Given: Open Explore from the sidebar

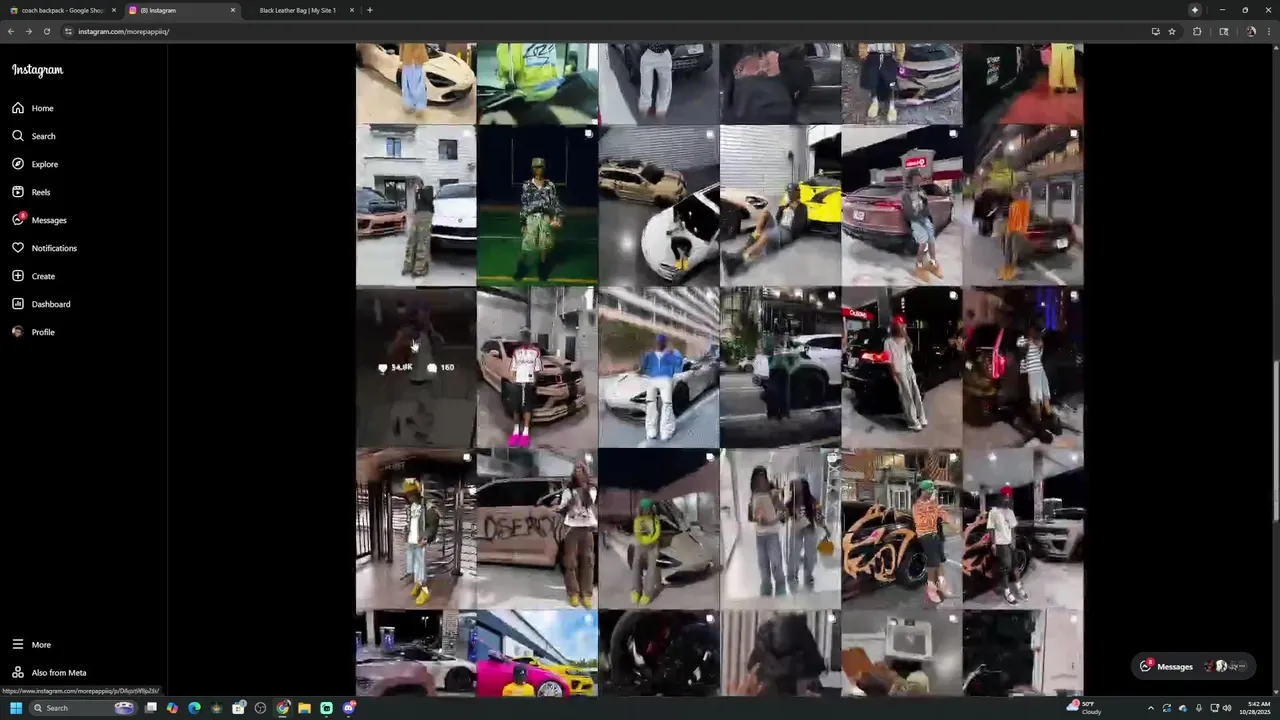Looking at the screenshot, I should coord(35,164).
